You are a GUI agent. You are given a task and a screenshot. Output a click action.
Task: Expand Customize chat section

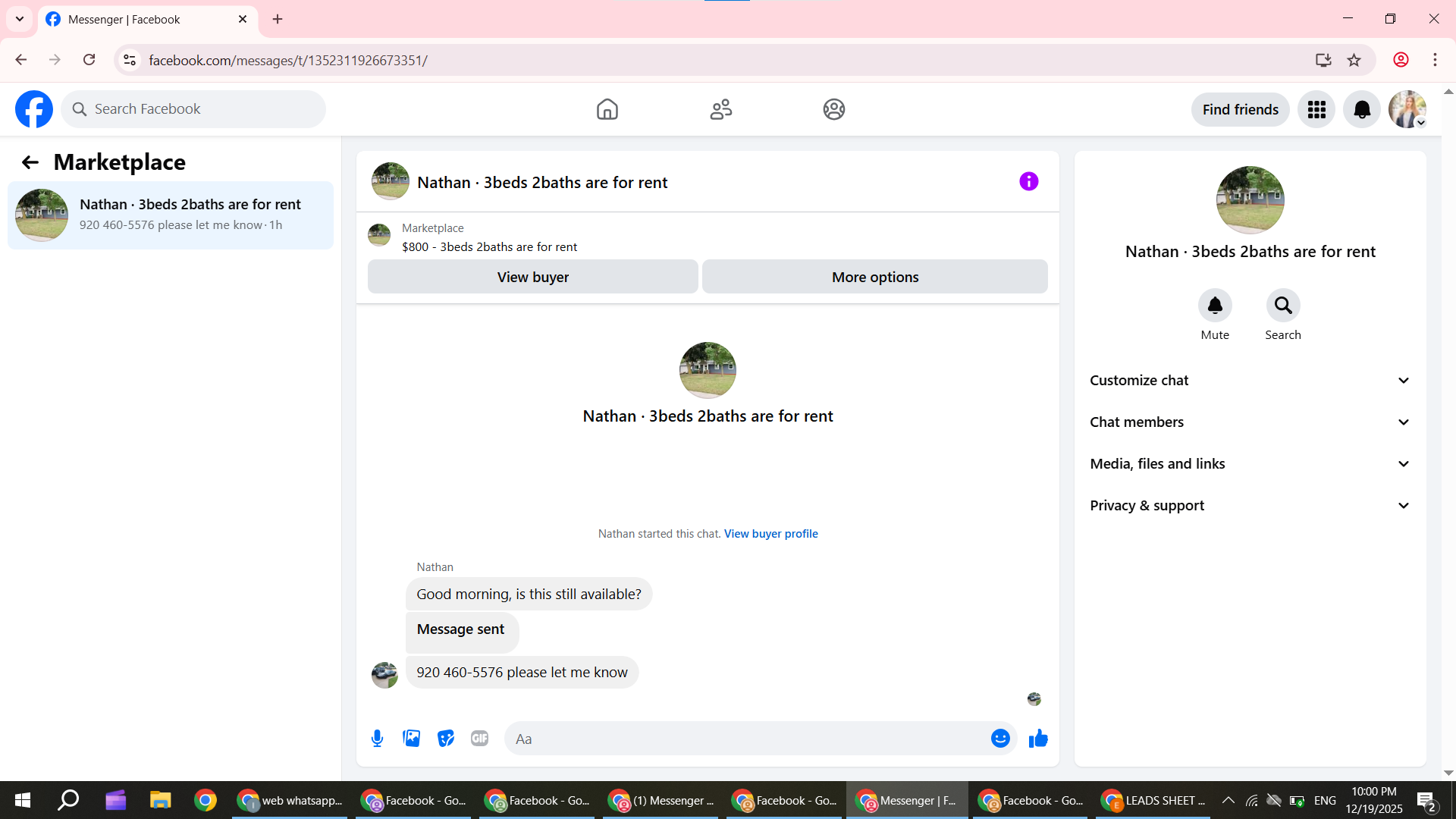(1250, 381)
